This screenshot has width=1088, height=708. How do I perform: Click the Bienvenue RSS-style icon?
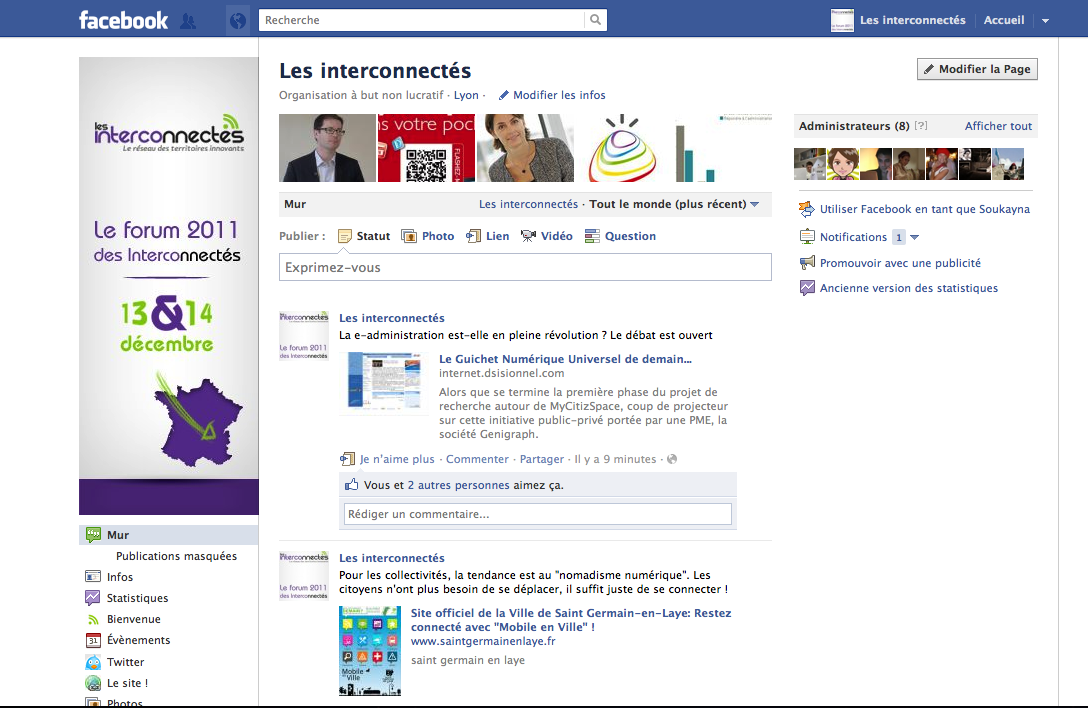pyautogui.click(x=93, y=619)
